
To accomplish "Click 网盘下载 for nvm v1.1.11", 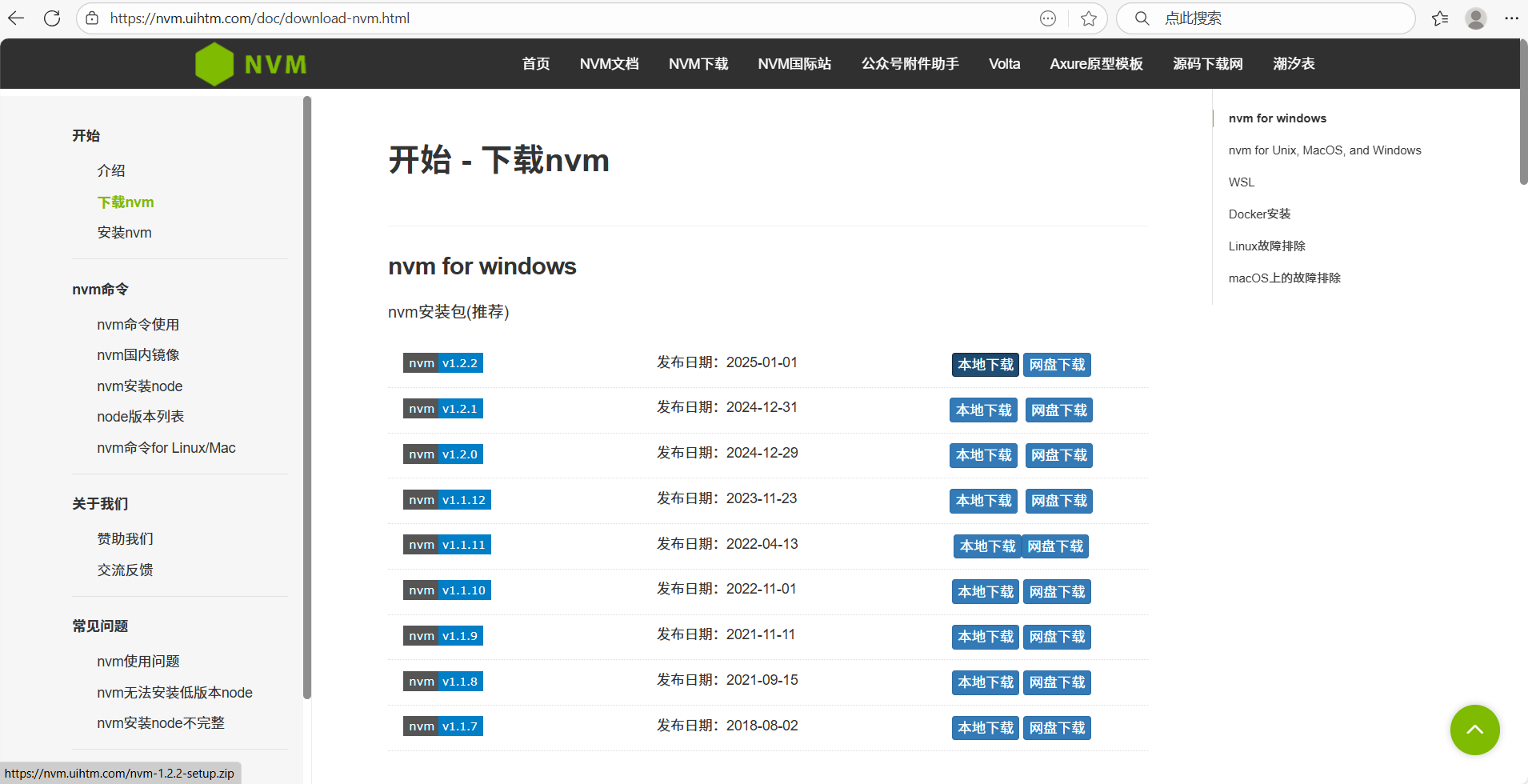I will click(x=1055, y=546).
